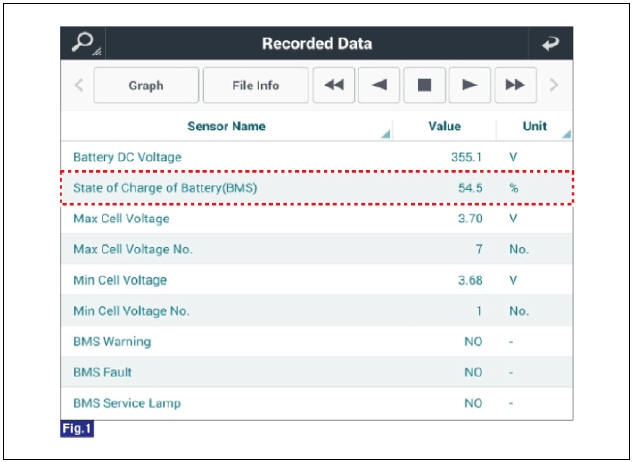Sort by the Sensor Name column header

coord(226,126)
